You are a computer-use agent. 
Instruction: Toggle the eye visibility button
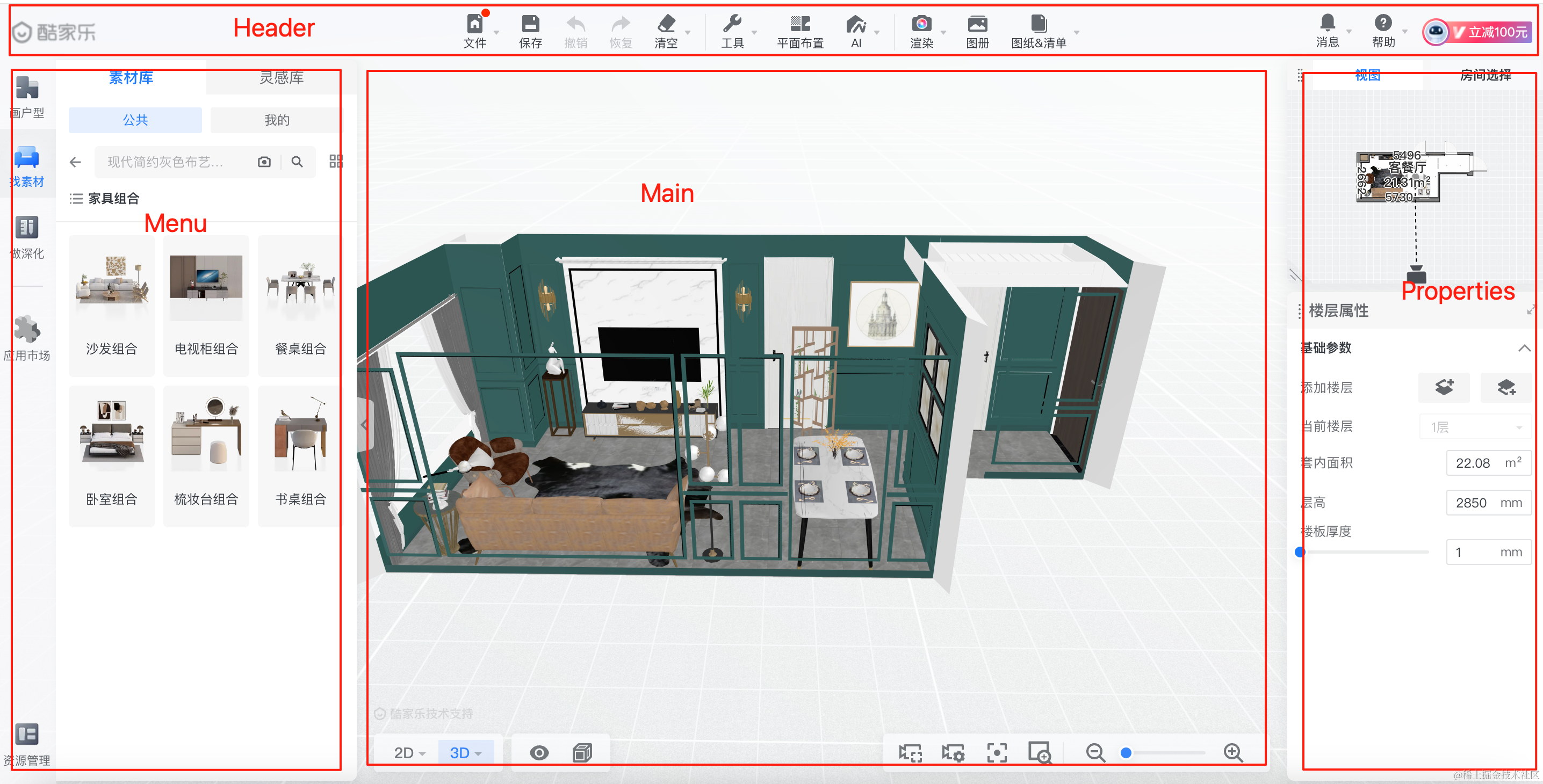[x=539, y=752]
